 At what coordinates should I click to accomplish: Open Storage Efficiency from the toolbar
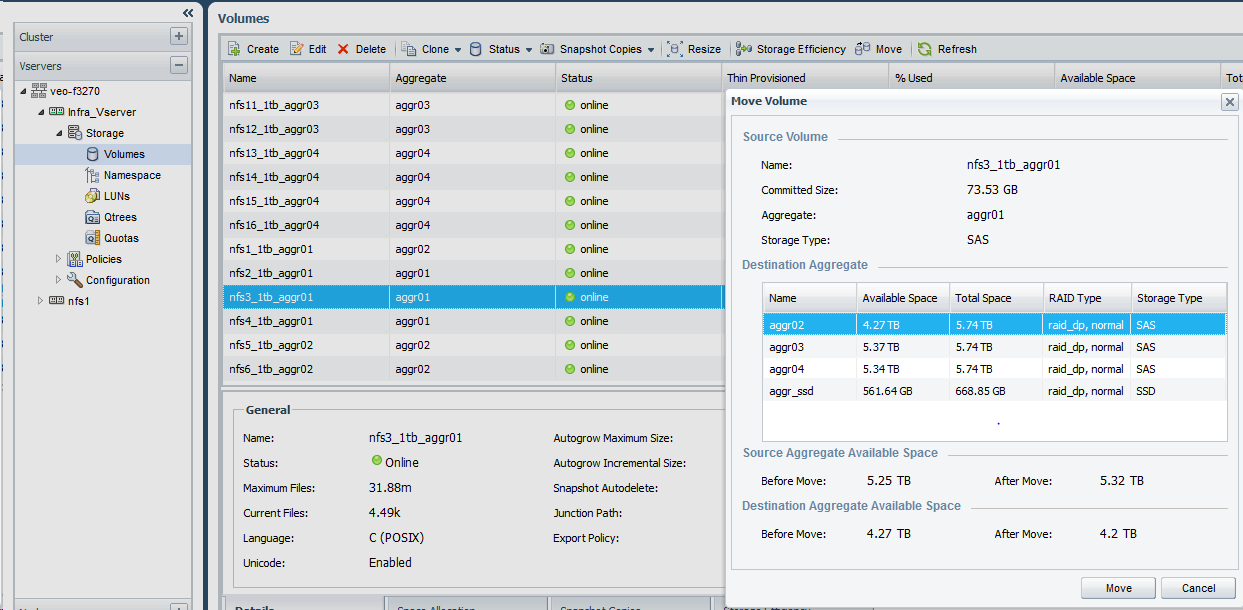[790, 49]
